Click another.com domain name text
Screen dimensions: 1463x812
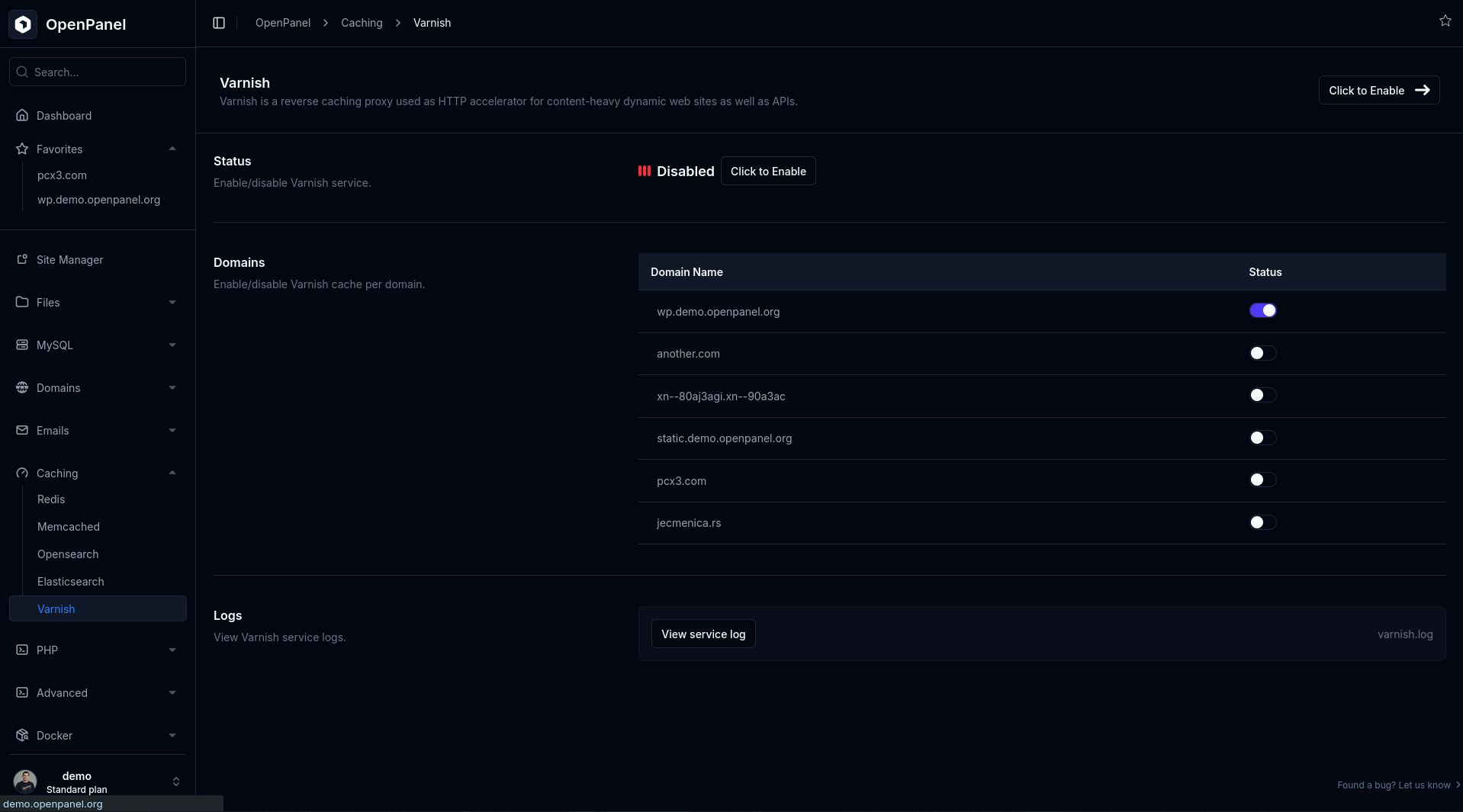click(688, 353)
